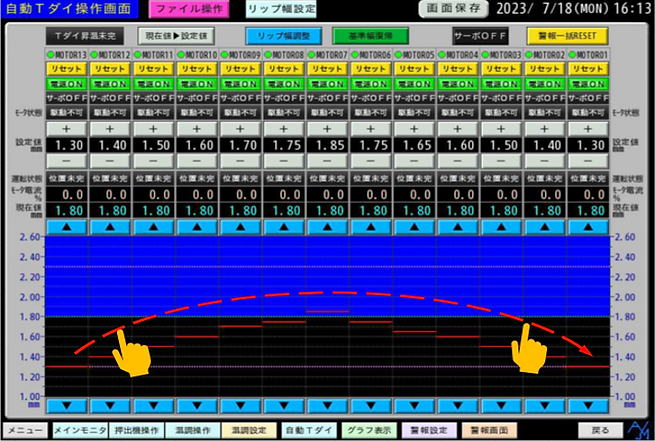The width and height of the screenshot is (655, 441).
Task: Toggle MOTOR07 電源ON power switch
Action: coord(327,84)
